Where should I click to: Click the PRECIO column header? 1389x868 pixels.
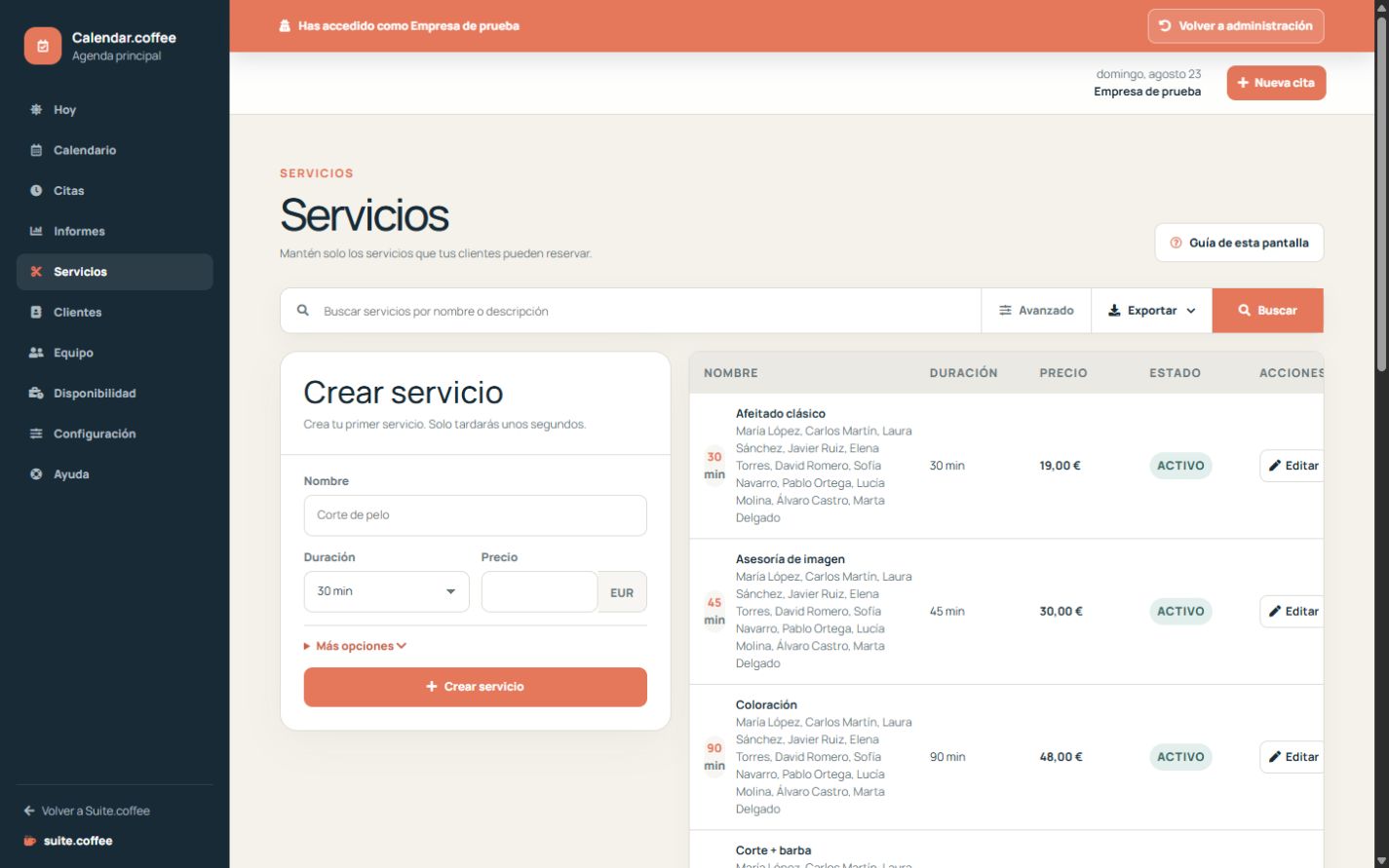1062,373
